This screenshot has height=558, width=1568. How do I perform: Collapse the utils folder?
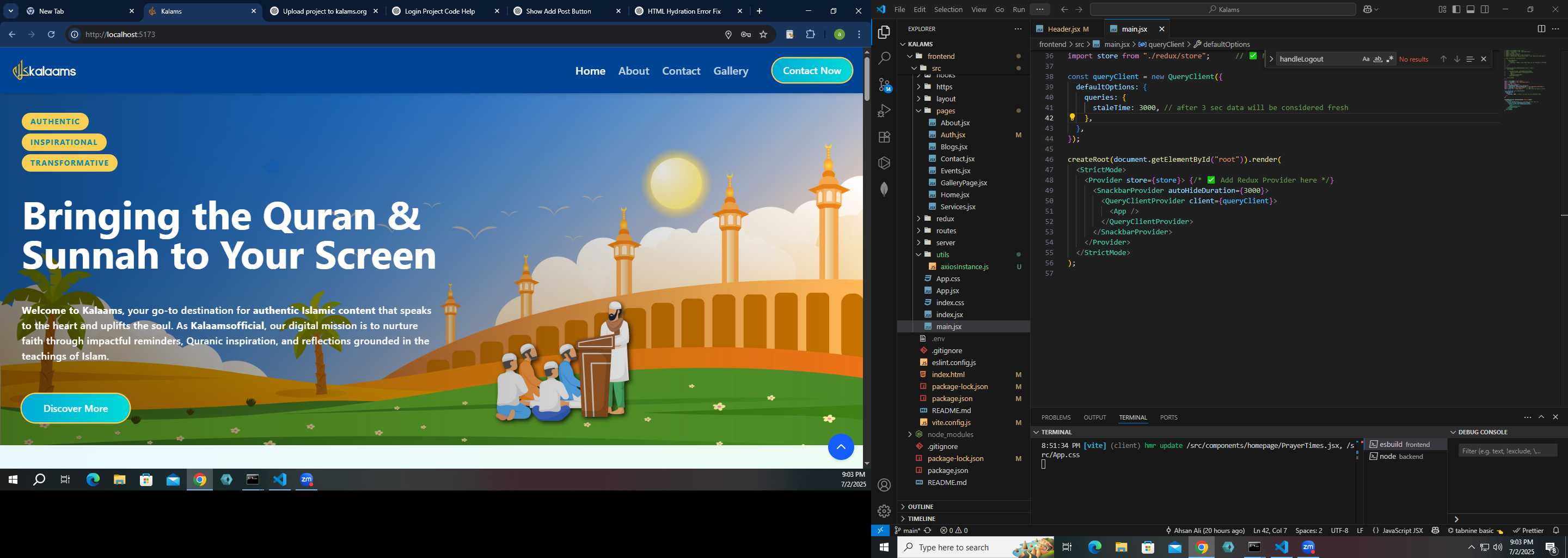(x=918, y=254)
